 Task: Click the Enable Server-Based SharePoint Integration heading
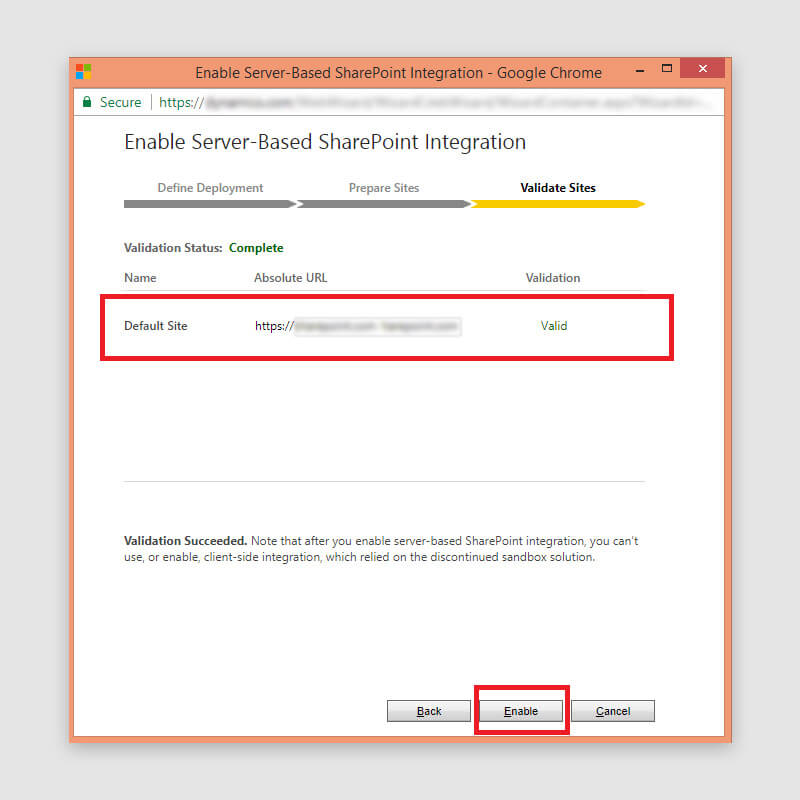pyautogui.click(x=325, y=142)
